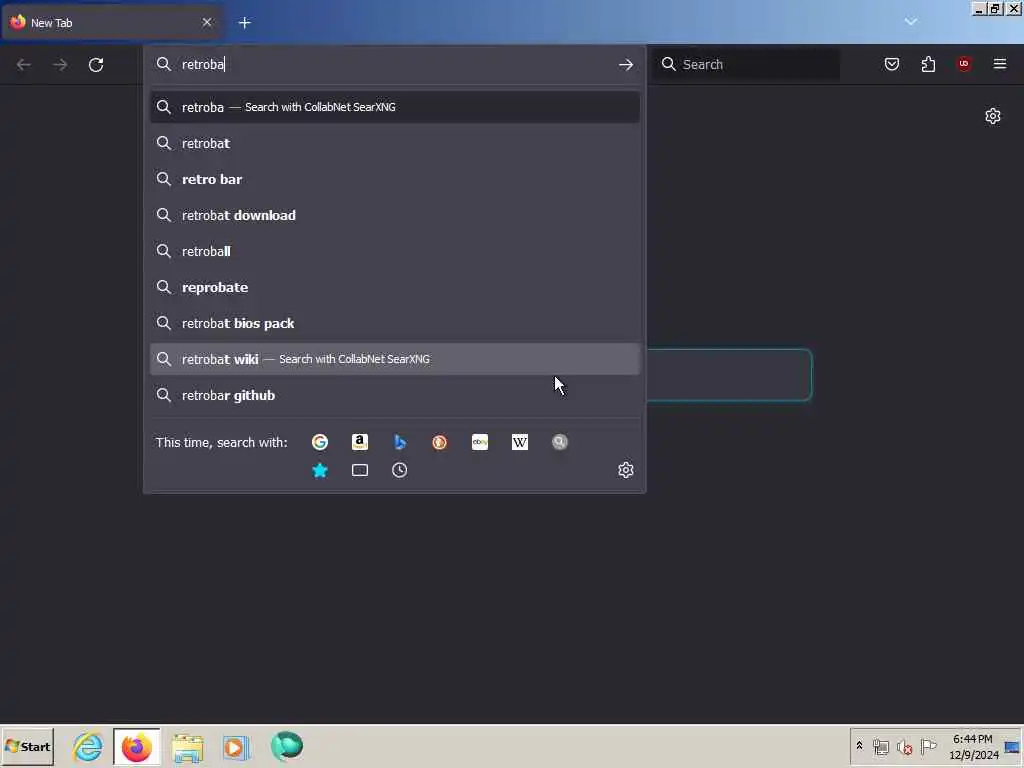This screenshot has height=768, width=1024.
Task: Select the grey magnifier SearXNG engine icon
Action: pos(560,442)
